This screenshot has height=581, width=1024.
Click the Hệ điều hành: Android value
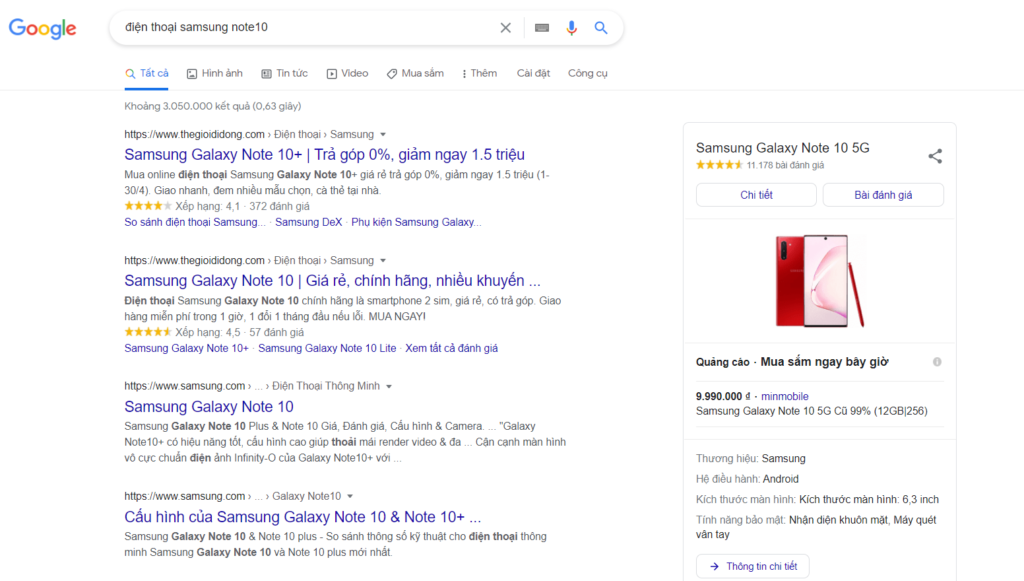(x=780, y=479)
